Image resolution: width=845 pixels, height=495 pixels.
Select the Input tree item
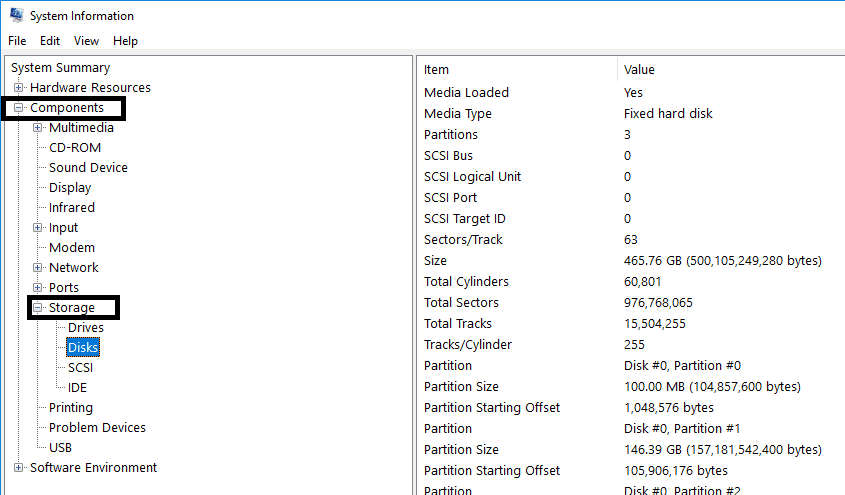[x=64, y=227]
